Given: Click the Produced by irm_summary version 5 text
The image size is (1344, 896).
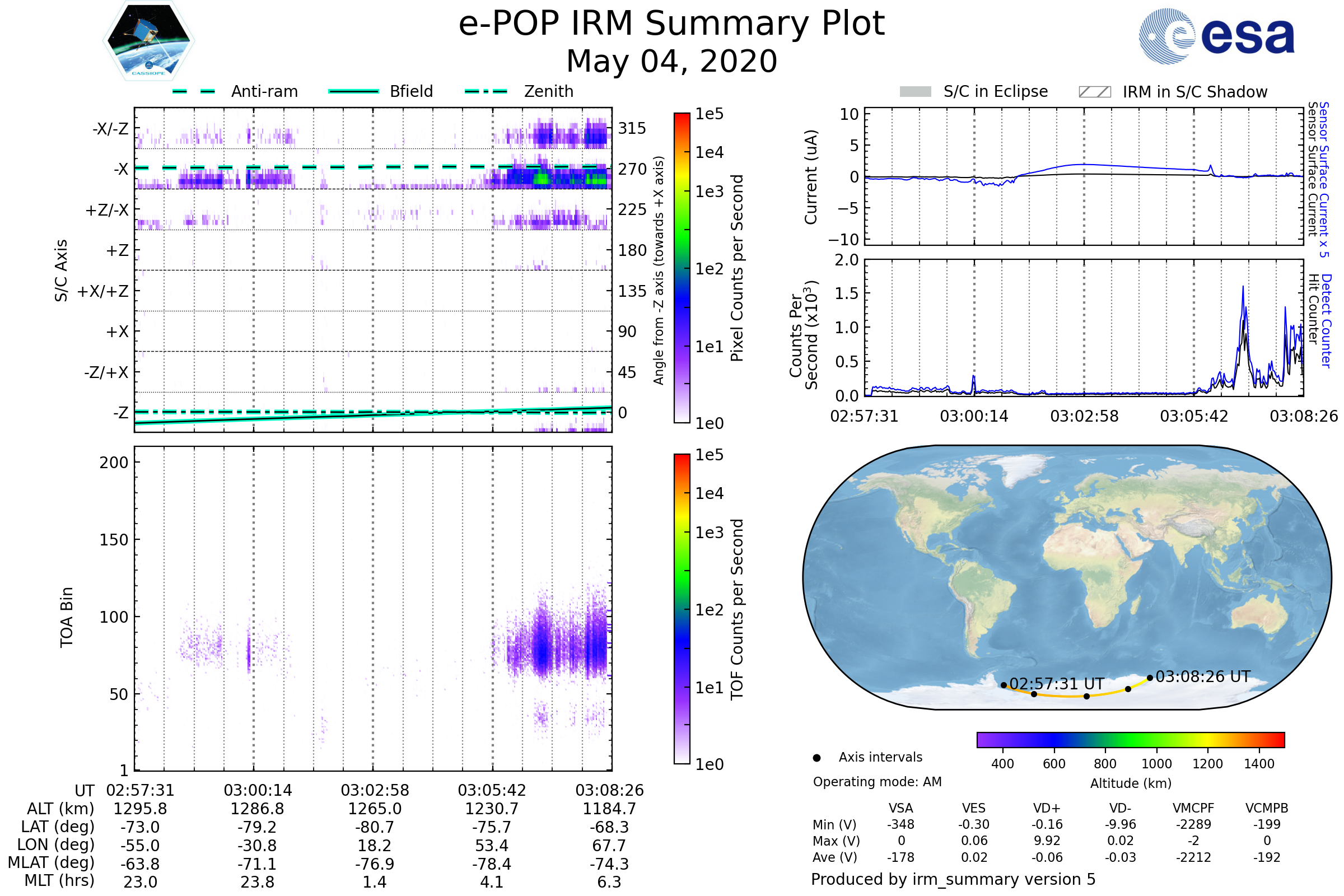Looking at the screenshot, I should point(953,879).
